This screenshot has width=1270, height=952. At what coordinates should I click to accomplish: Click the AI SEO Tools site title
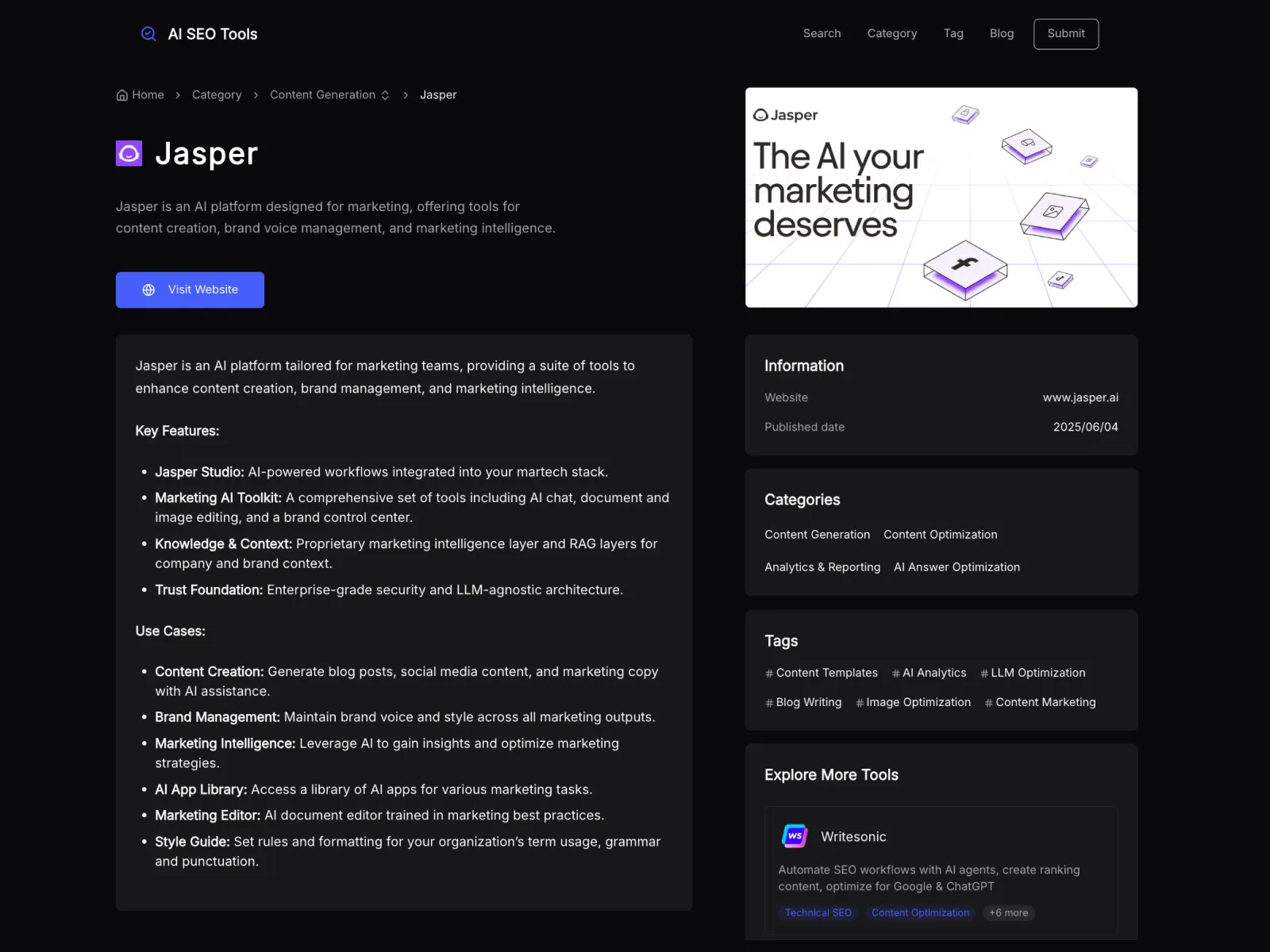coord(213,34)
